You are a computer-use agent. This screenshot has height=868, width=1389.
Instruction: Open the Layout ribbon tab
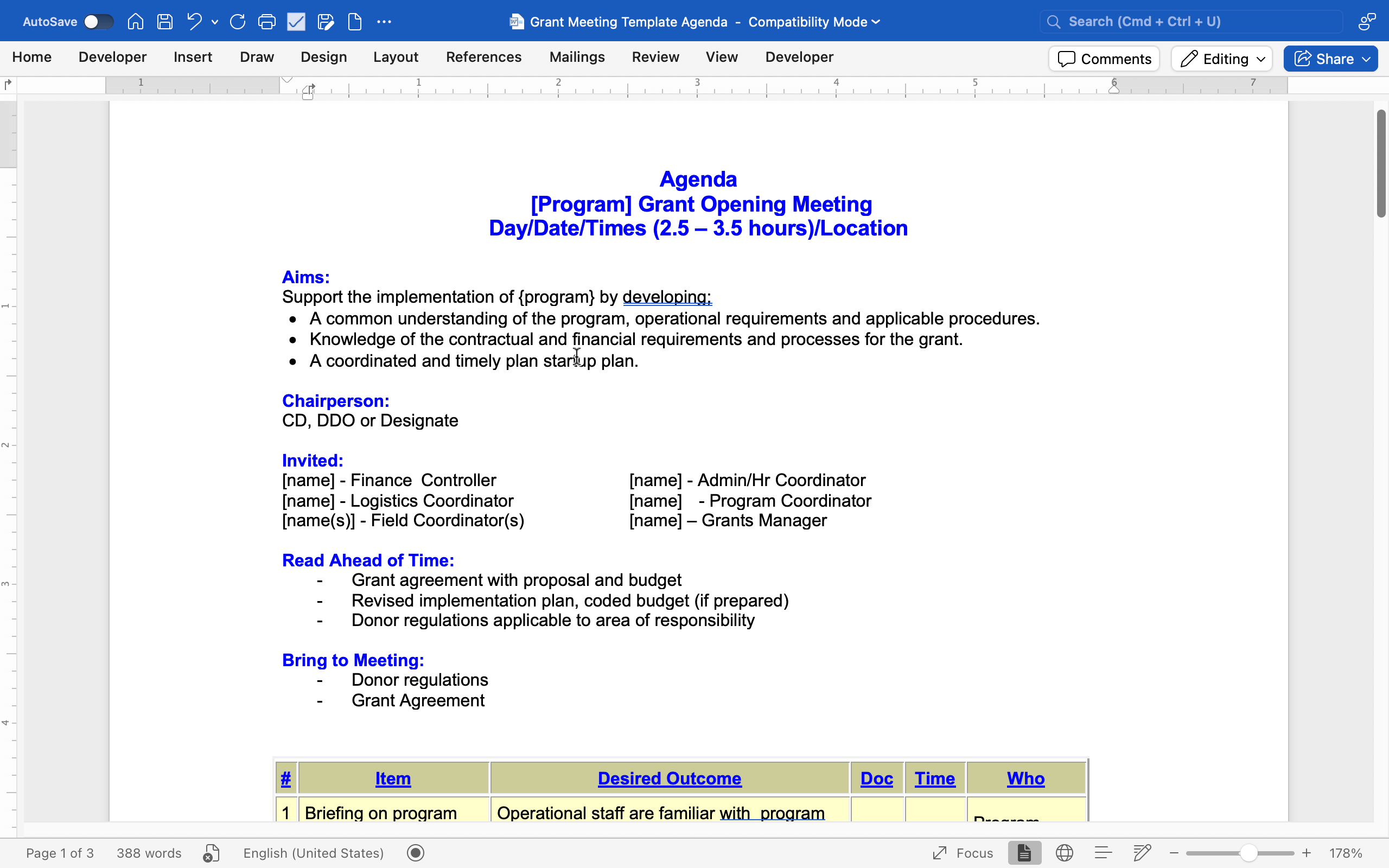pos(396,57)
